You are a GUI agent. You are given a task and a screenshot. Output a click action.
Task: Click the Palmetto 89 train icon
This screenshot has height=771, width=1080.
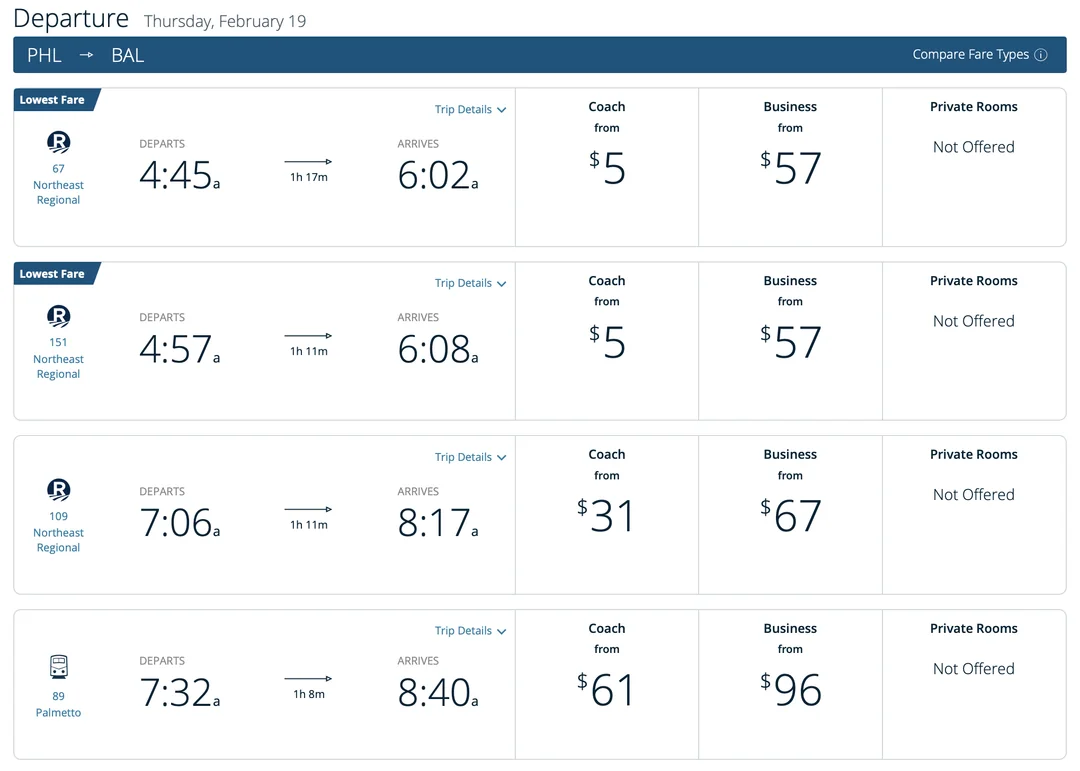58,667
